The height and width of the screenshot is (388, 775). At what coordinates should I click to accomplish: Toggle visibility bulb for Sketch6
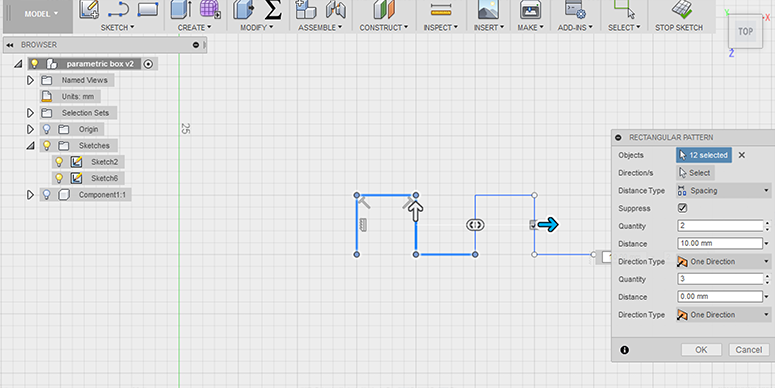tap(59, 178)
